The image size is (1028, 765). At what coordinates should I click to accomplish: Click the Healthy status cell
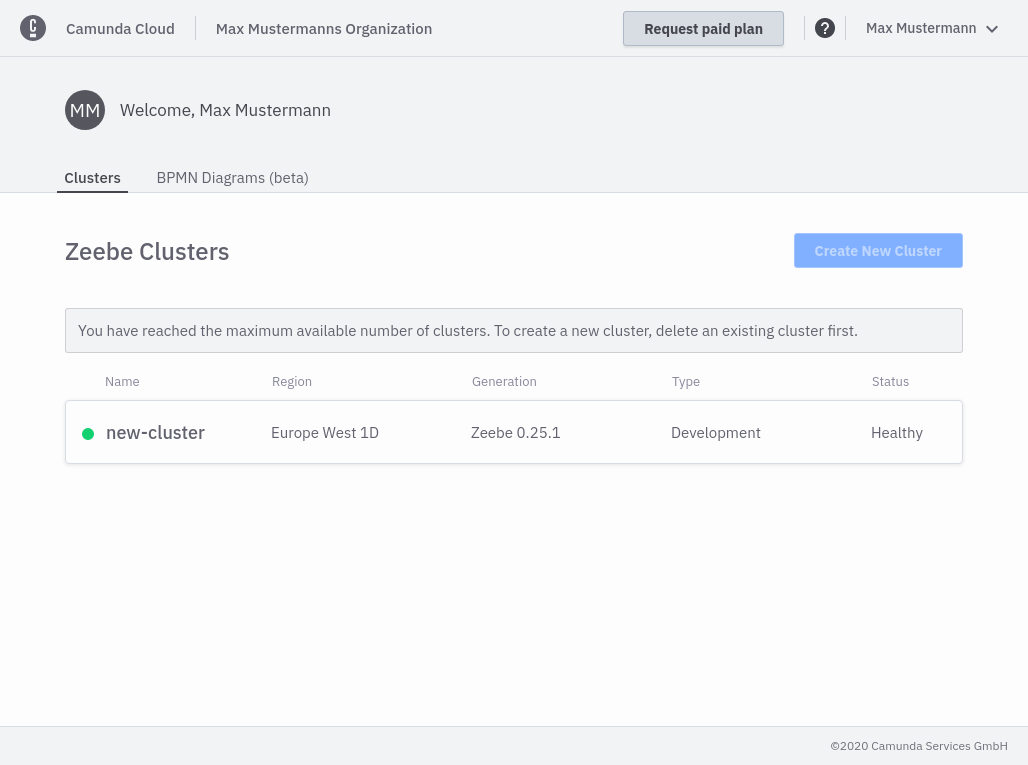click(897, 433)
